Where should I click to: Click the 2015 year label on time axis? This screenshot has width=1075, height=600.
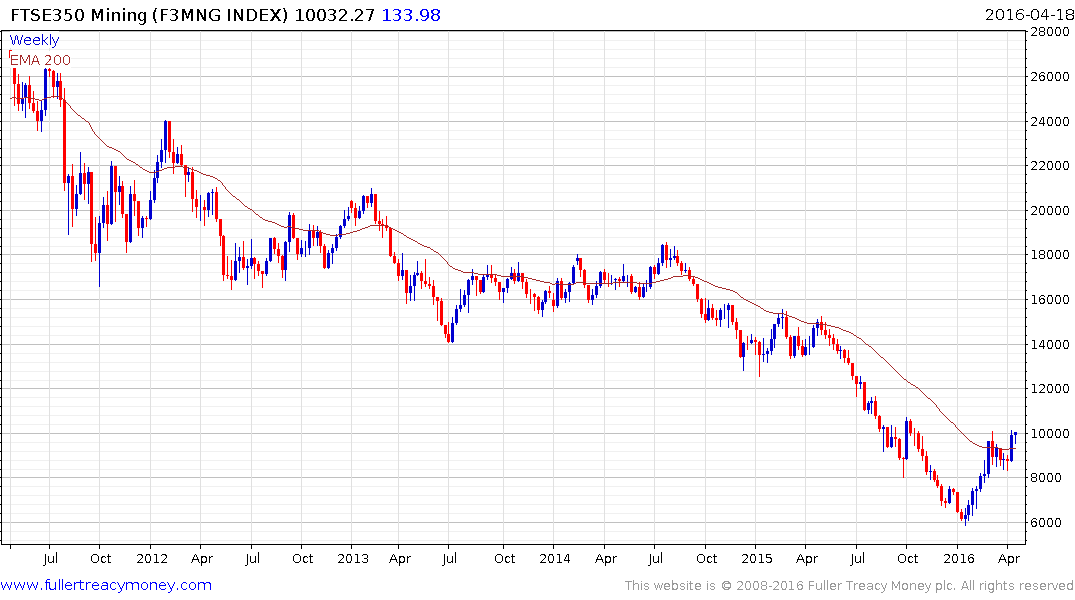(756, 558)
